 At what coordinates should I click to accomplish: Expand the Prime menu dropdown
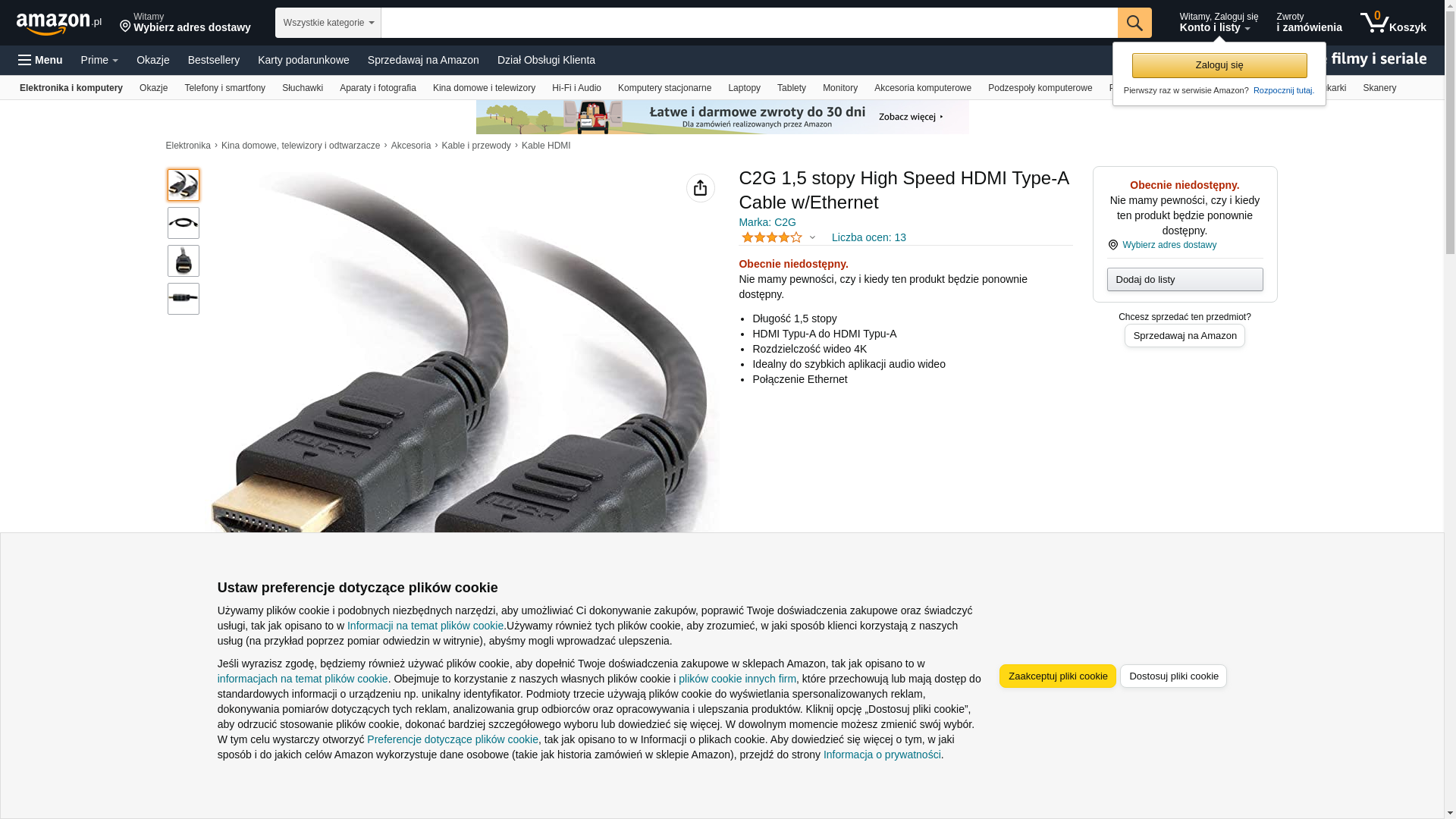click(99, 60)
